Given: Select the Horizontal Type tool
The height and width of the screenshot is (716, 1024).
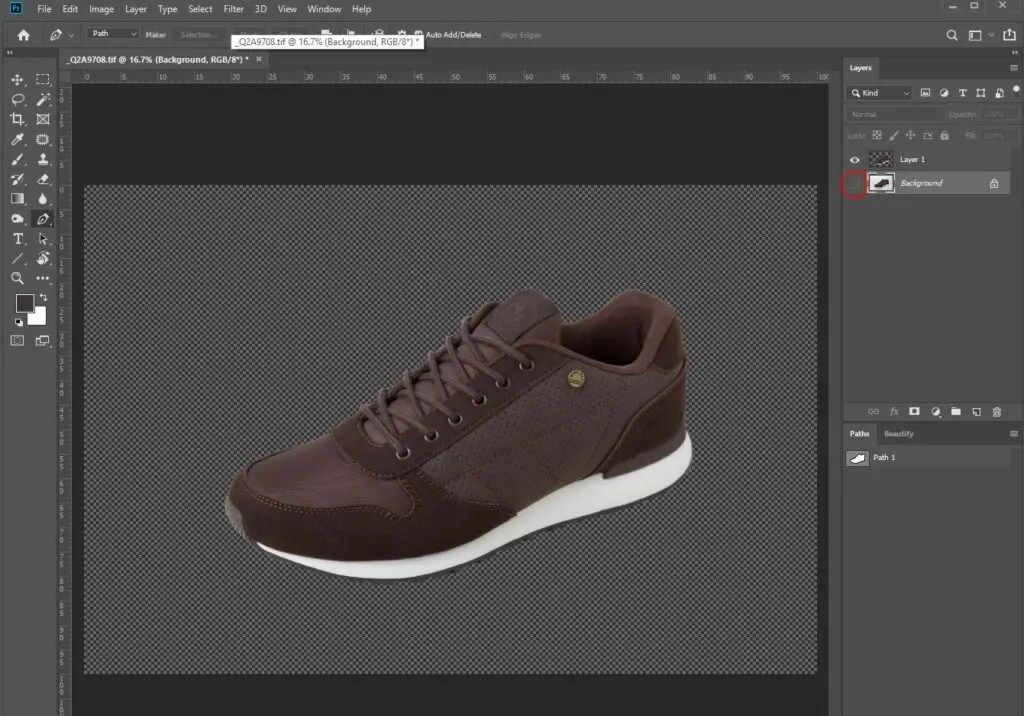Looking at the screenshot, I should 18,238.
